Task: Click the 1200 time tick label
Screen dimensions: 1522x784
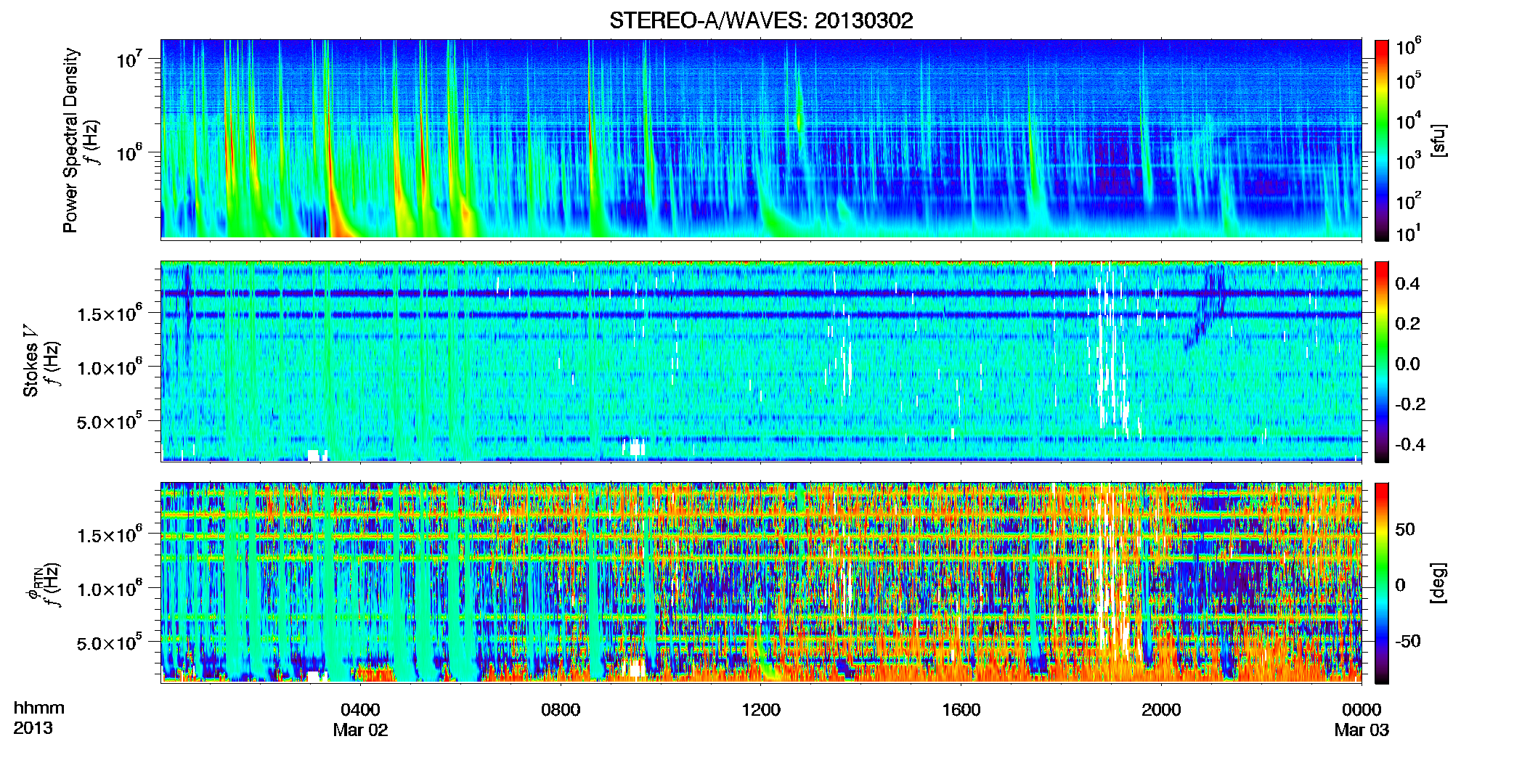Action: click(761, 709)
